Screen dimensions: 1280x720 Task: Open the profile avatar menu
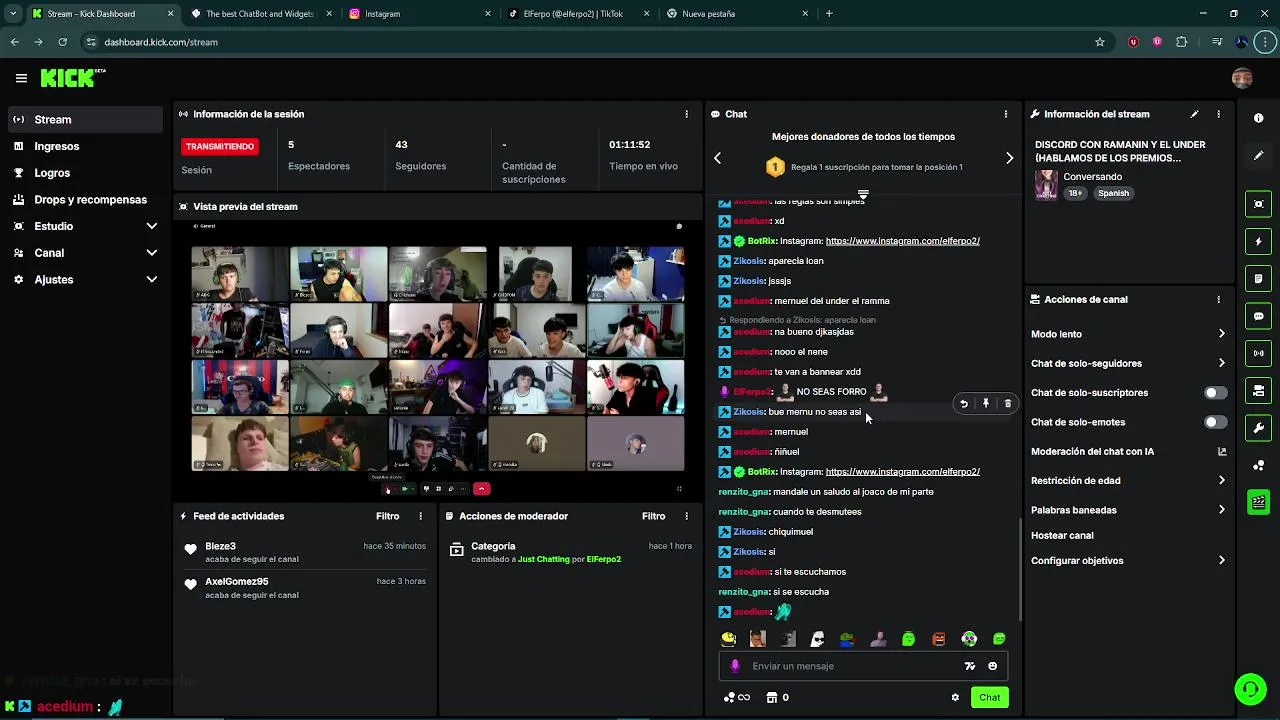click(1242, 78)
